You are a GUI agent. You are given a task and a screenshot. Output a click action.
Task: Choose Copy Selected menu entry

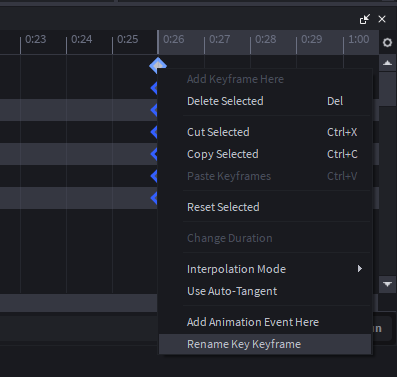click(265, 154)
